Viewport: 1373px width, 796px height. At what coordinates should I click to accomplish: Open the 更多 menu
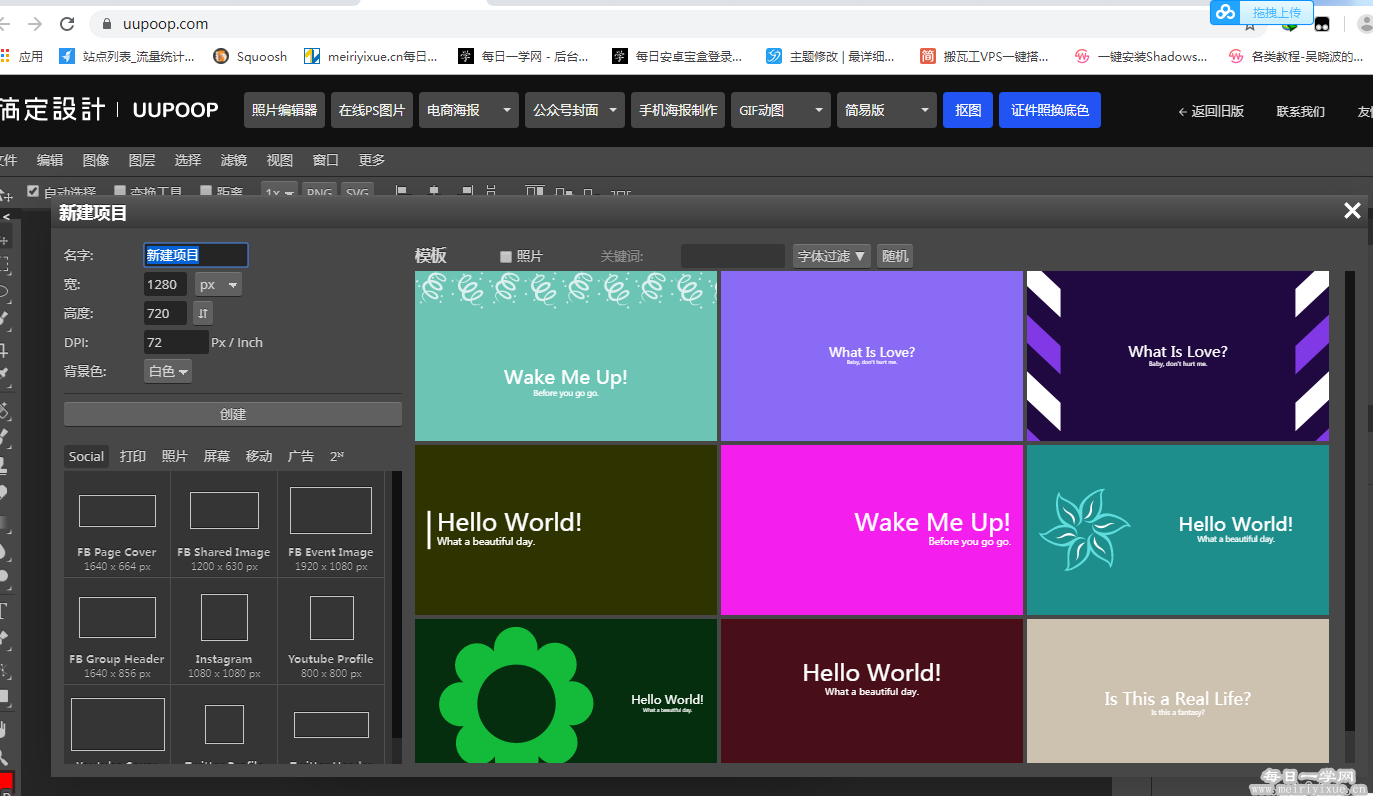[372, 160]
